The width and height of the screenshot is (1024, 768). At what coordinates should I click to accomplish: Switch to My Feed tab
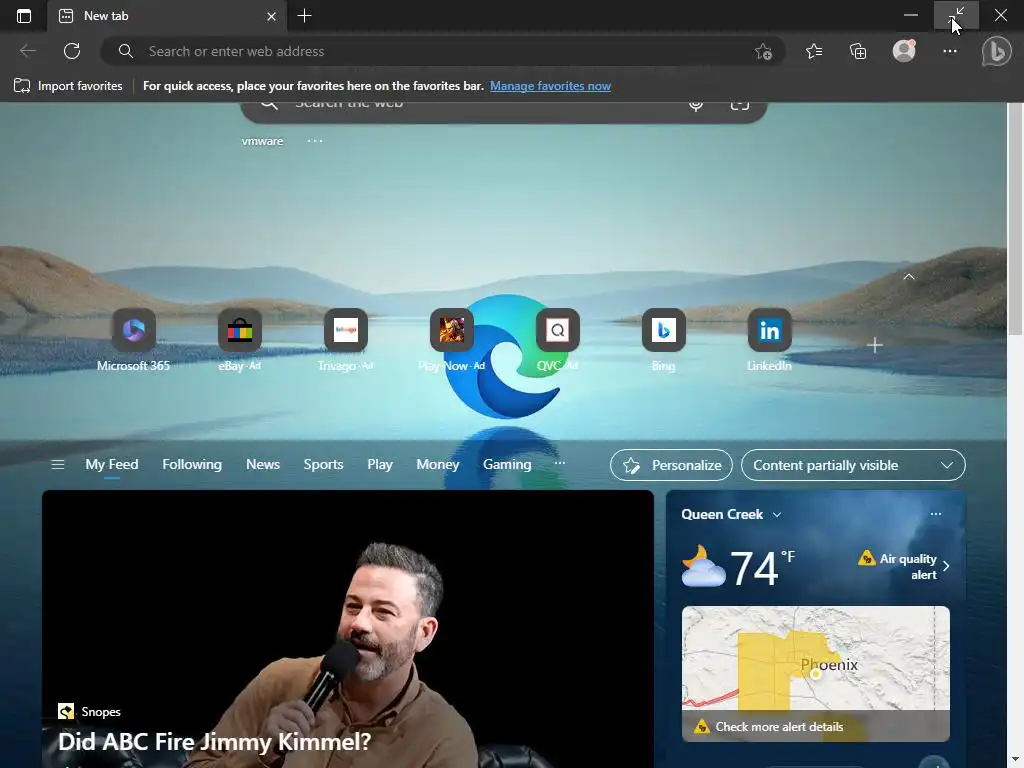[x=112, y=464]
